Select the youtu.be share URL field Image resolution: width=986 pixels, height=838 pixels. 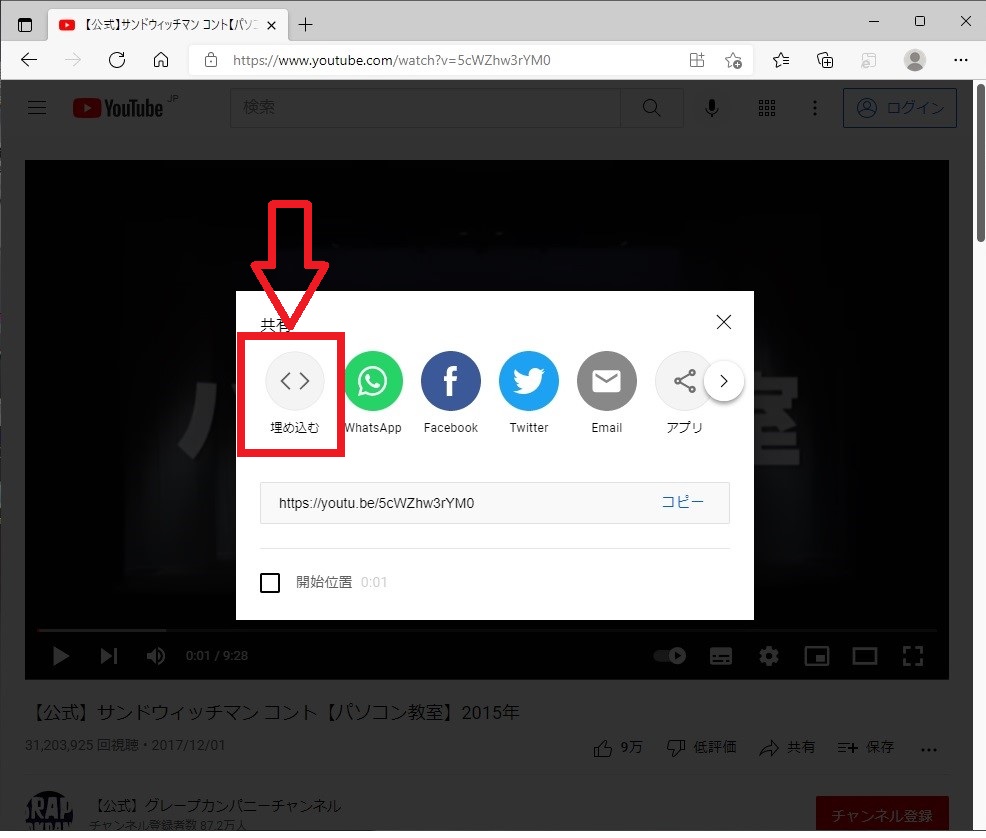(x=495, y=503)
